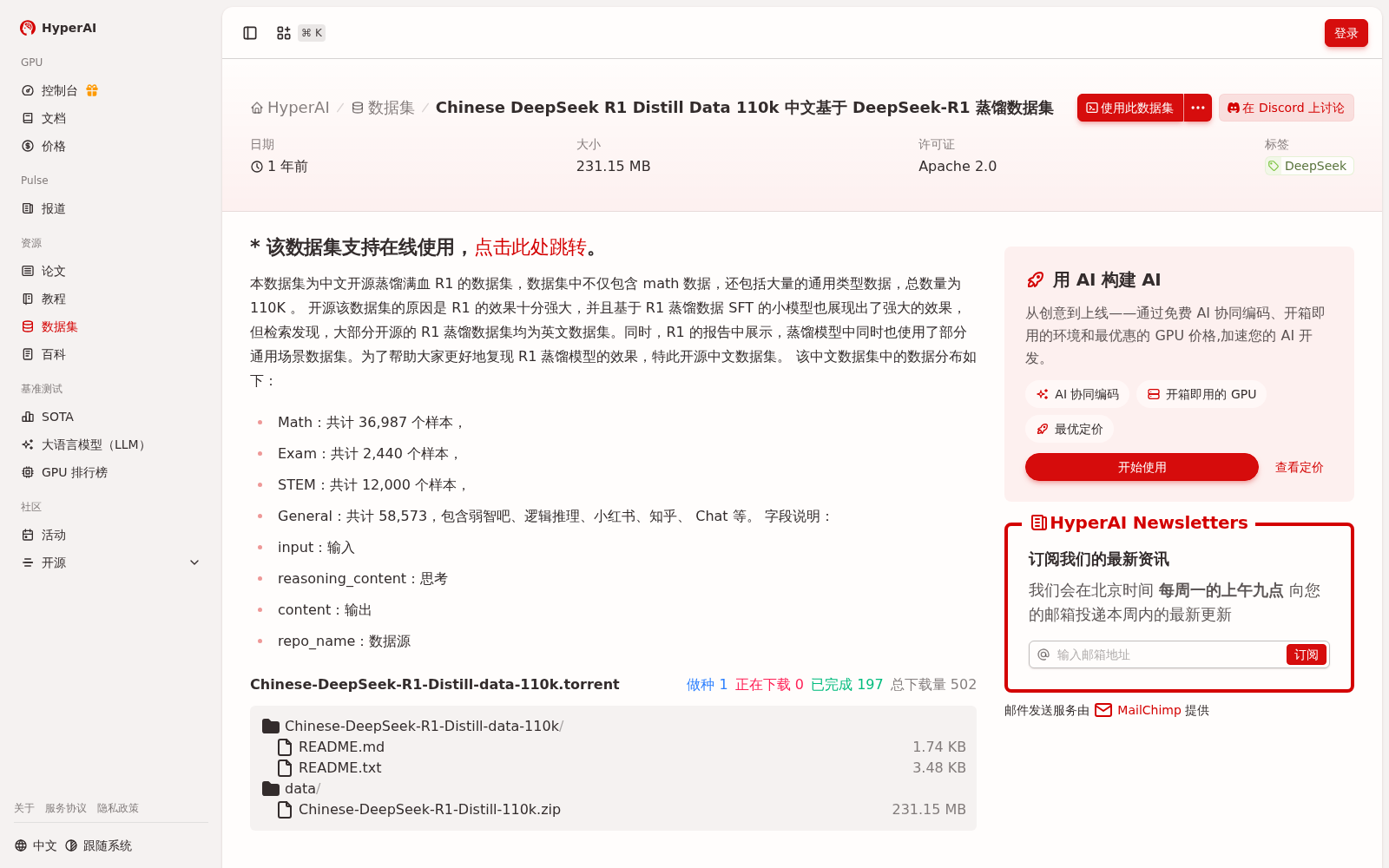
Task: Click the 登录 button
Action: 1346,33
